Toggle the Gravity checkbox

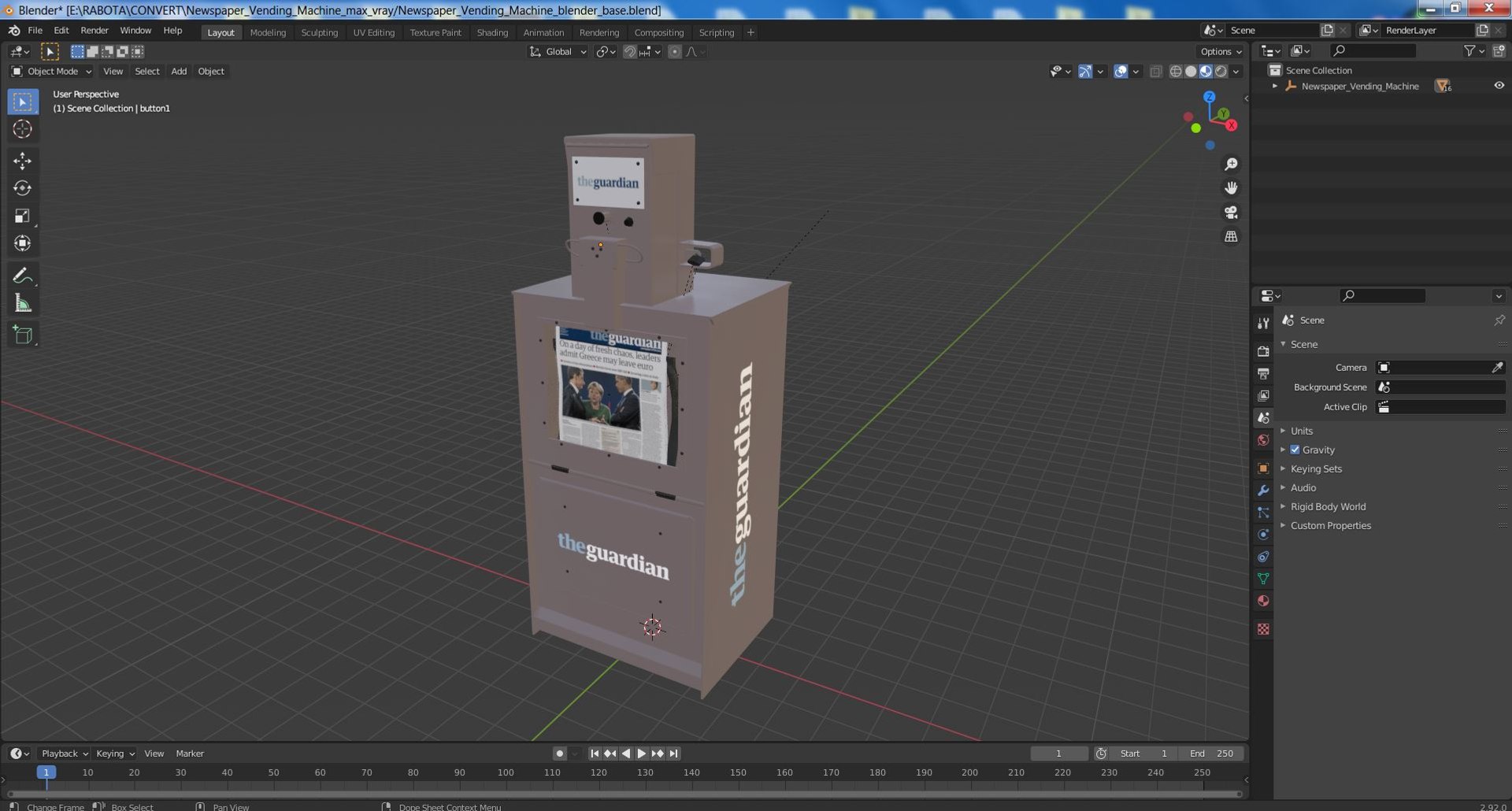coord(1295,450)
